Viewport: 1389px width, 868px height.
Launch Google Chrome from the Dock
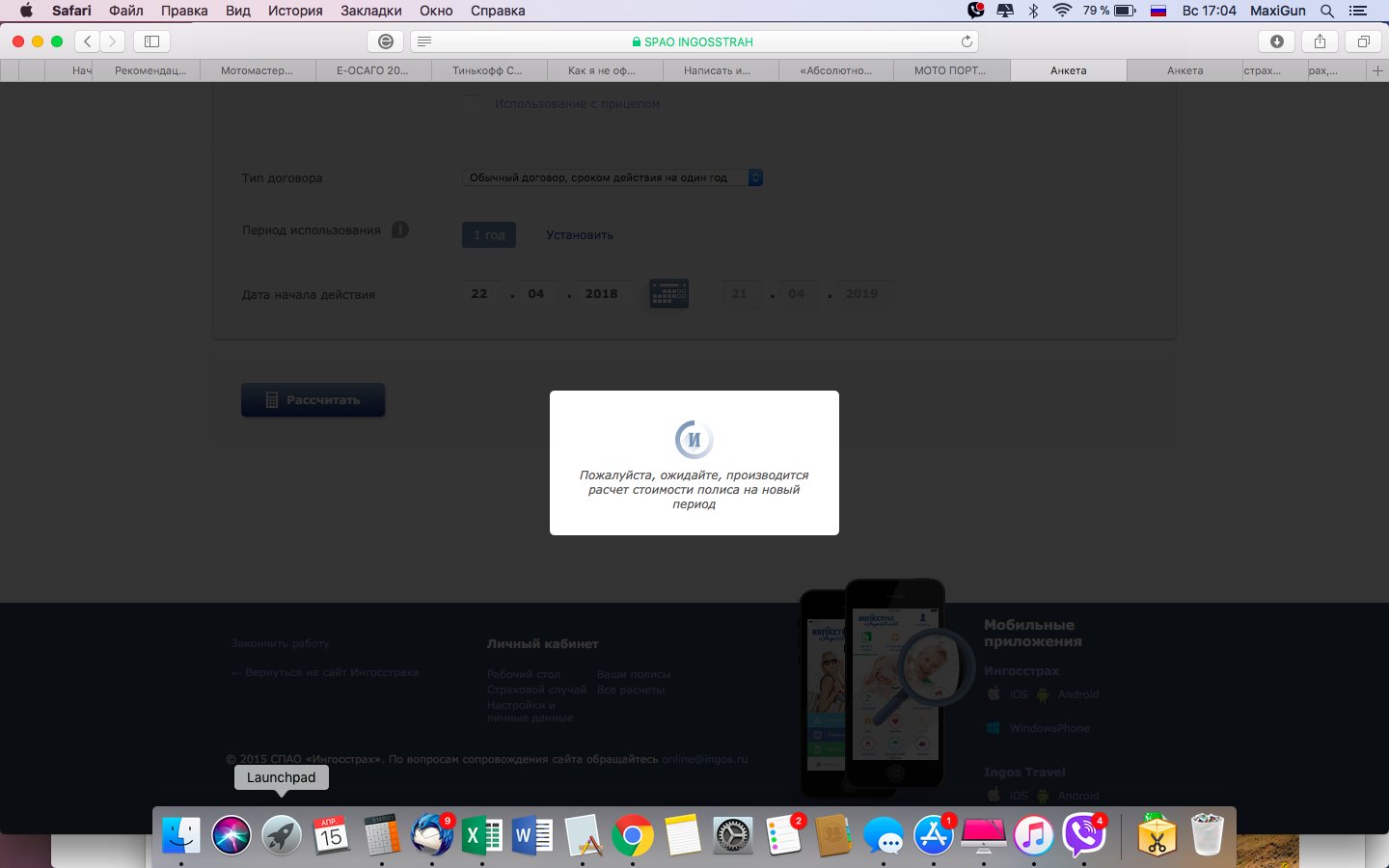632,835
